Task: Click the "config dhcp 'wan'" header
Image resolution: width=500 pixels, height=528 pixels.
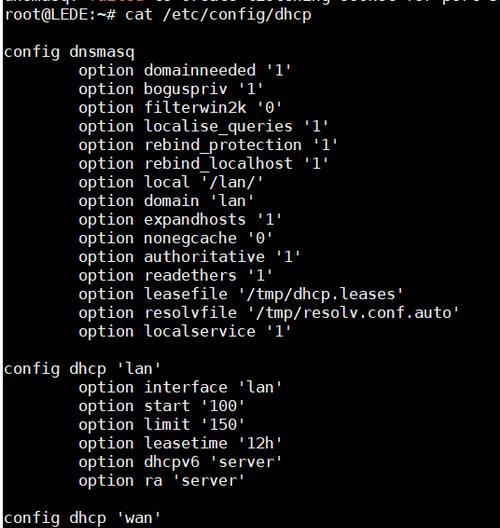Action: (x=82, y=518)
